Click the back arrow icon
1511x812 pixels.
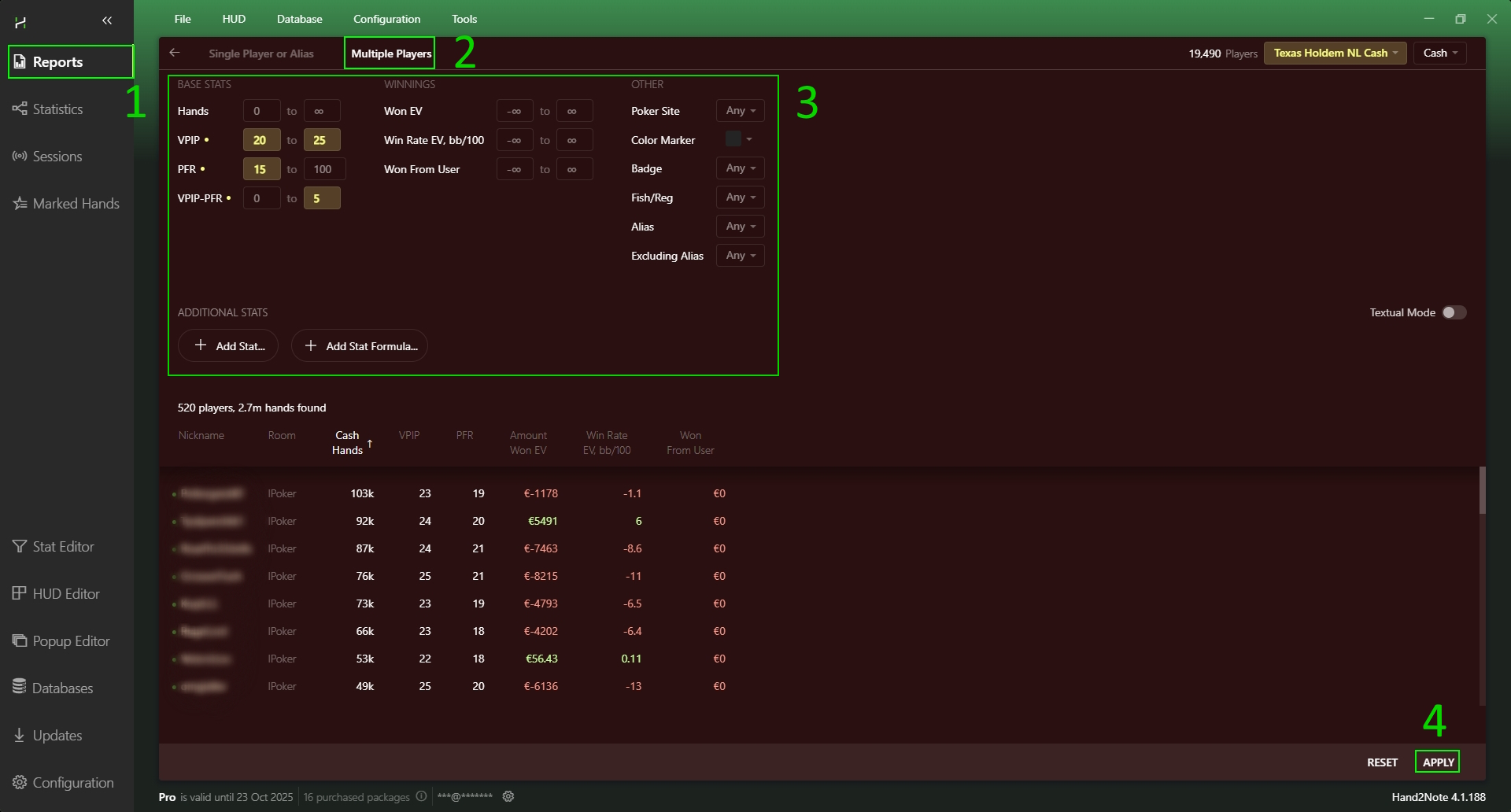(175, 53)
